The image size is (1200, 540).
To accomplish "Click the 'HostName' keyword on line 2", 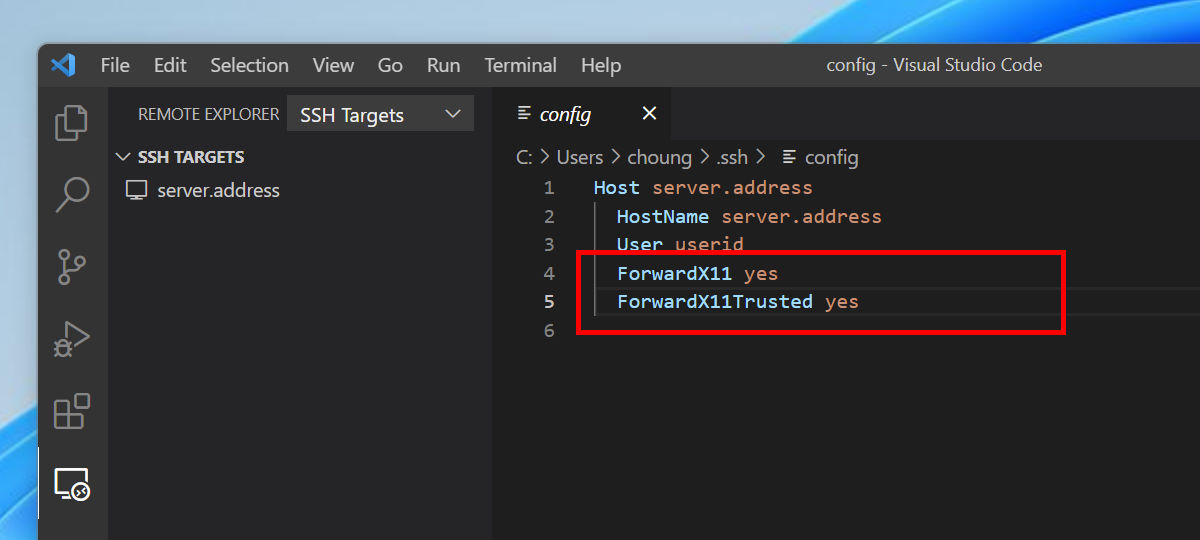I will 662,216.
